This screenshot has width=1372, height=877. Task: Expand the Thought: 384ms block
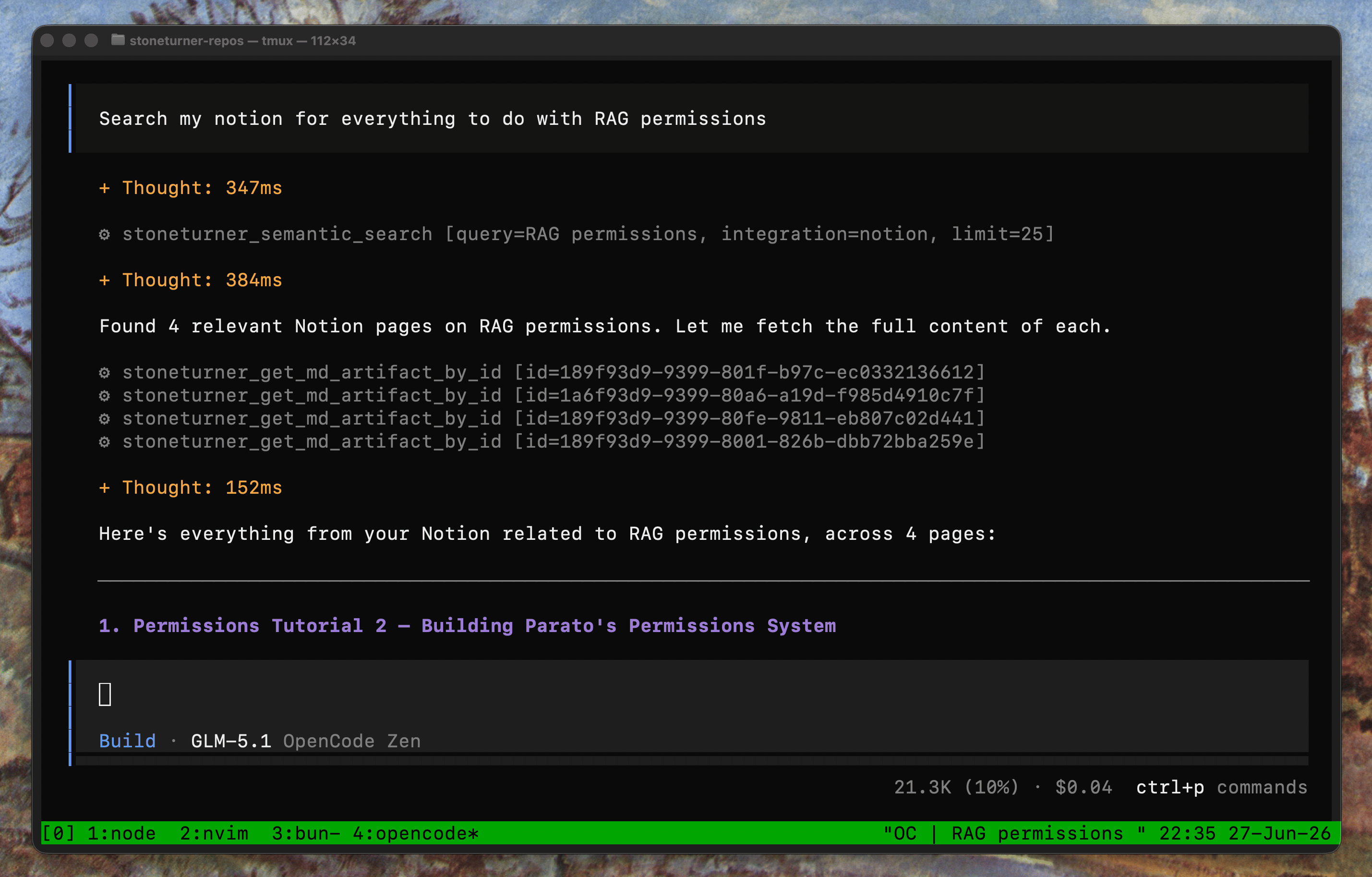(x=191, y=280)
